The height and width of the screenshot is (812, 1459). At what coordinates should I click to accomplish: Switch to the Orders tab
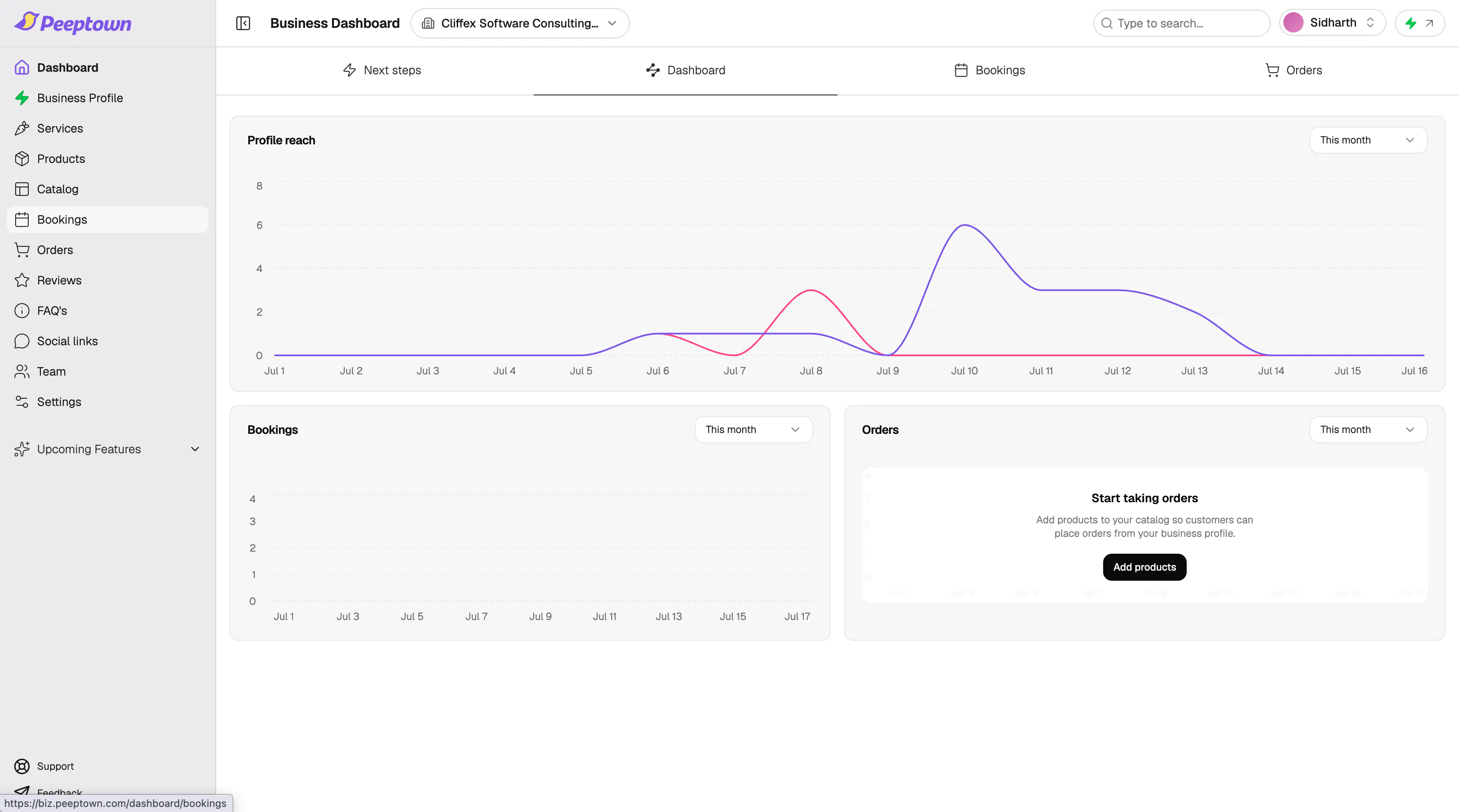(x=1294, y=70)
